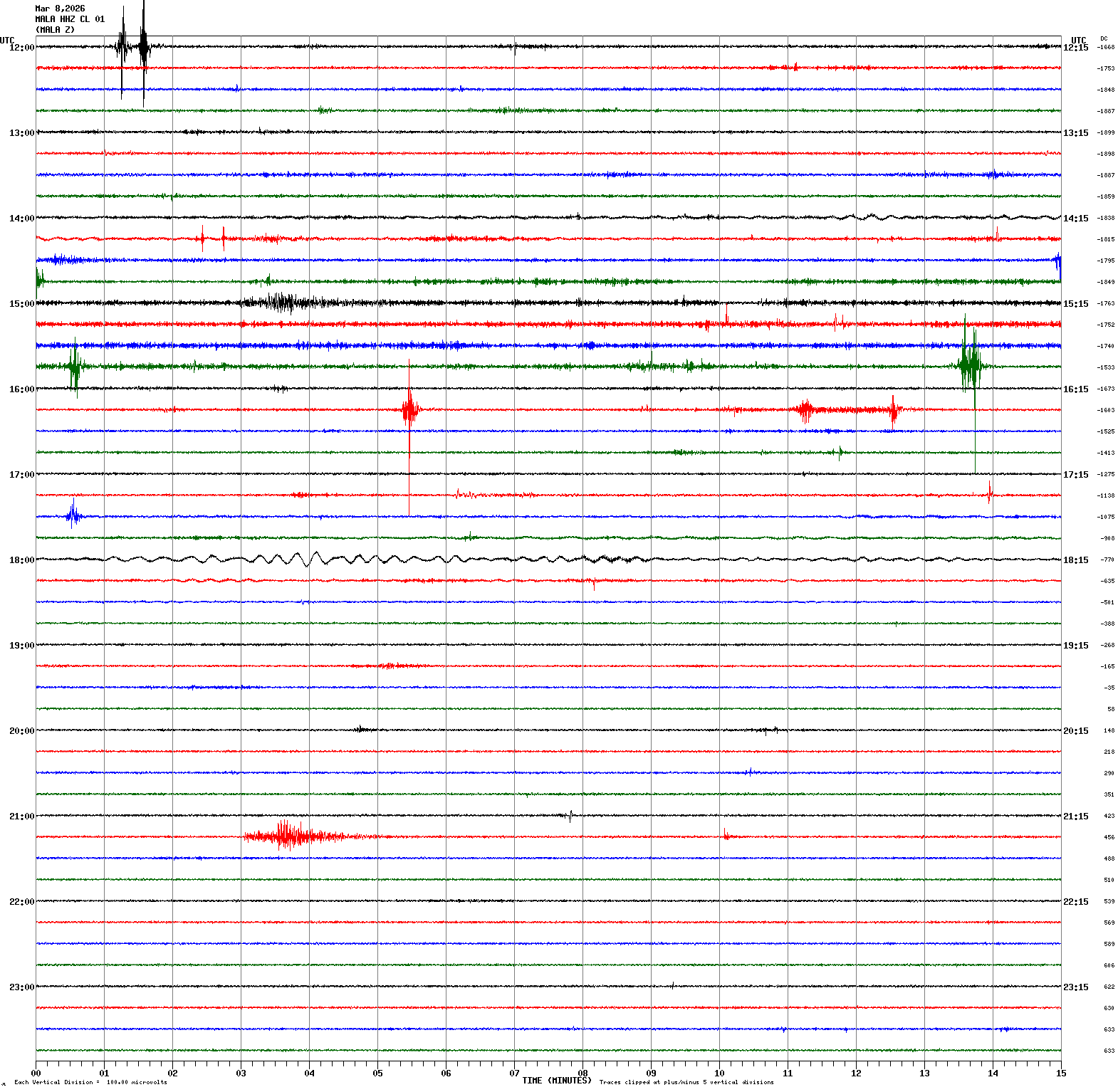
Task: Click the 18:00 hour label on left
Action: tap(21, 560)
